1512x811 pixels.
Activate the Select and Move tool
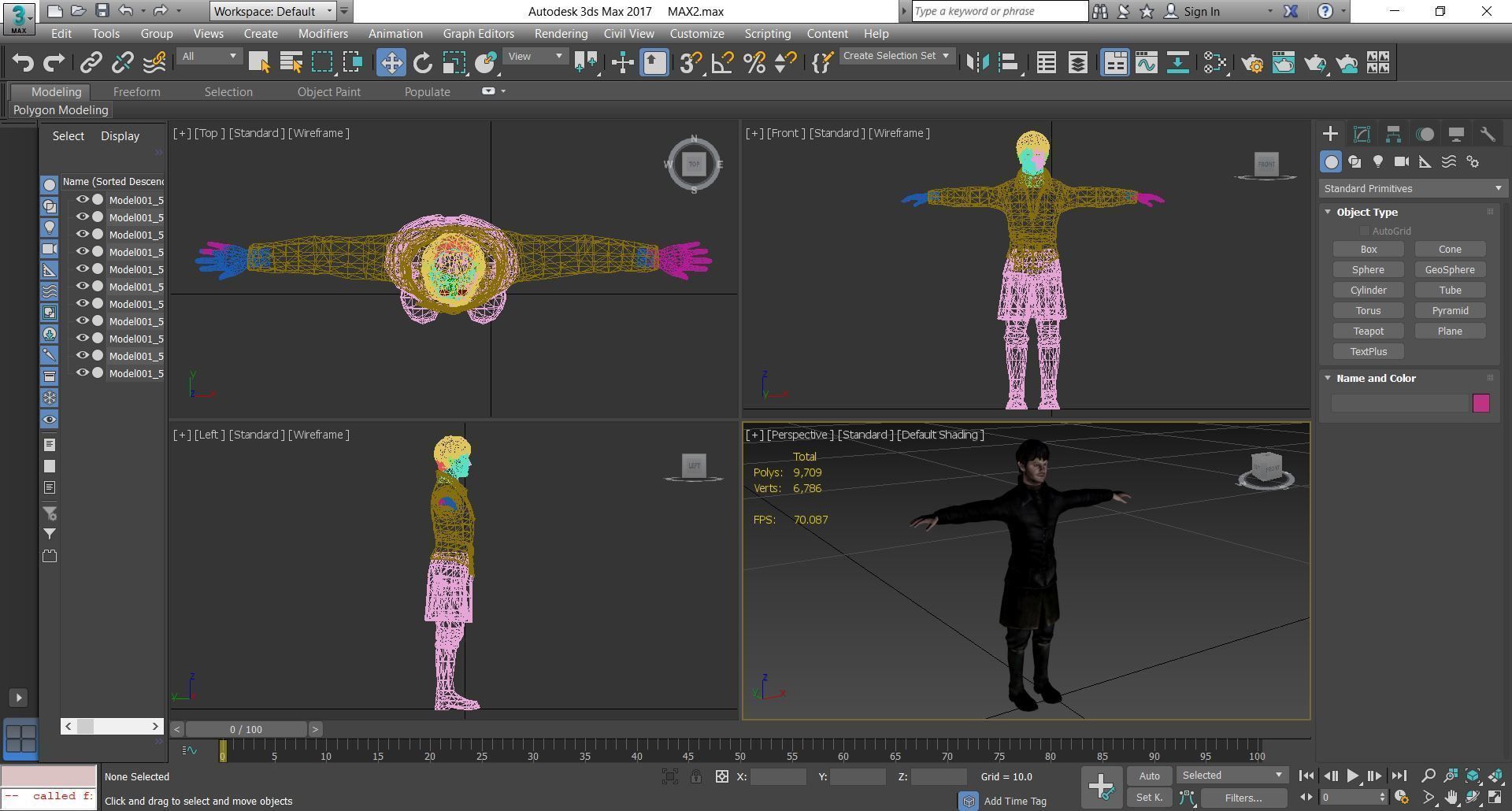tap(391, 62)
